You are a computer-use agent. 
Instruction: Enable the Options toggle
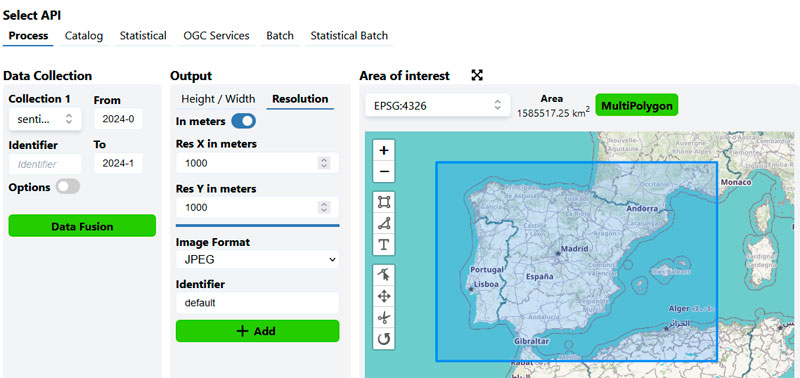coord(68,187)
